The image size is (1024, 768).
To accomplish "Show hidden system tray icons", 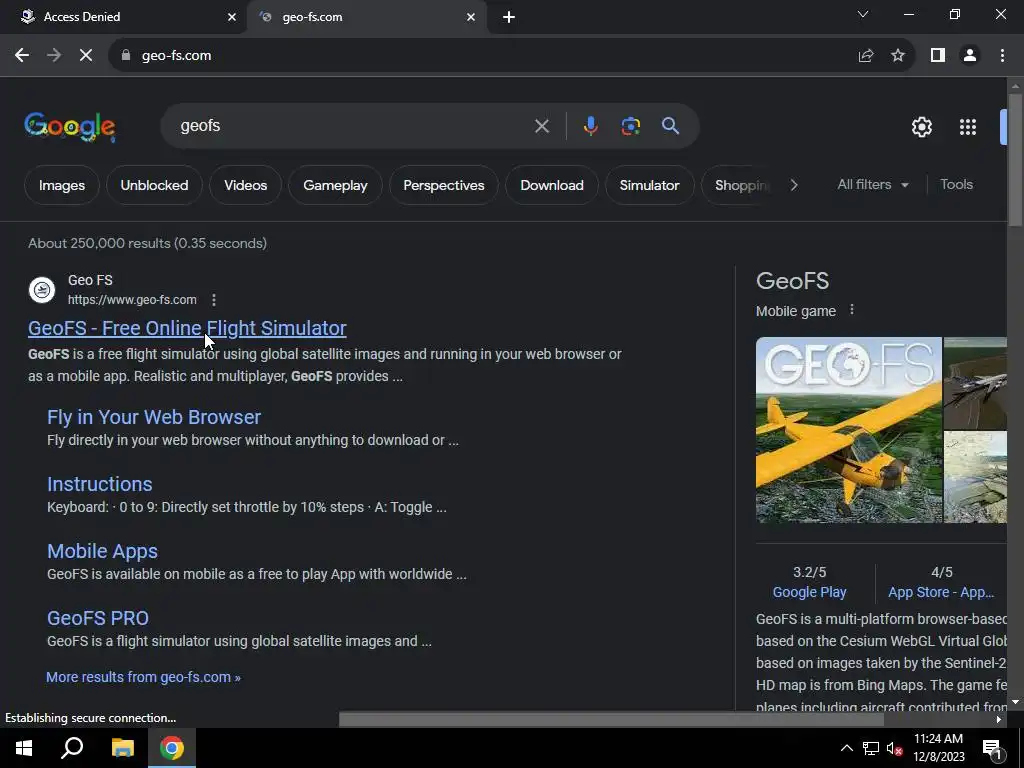I will [846, 748].
